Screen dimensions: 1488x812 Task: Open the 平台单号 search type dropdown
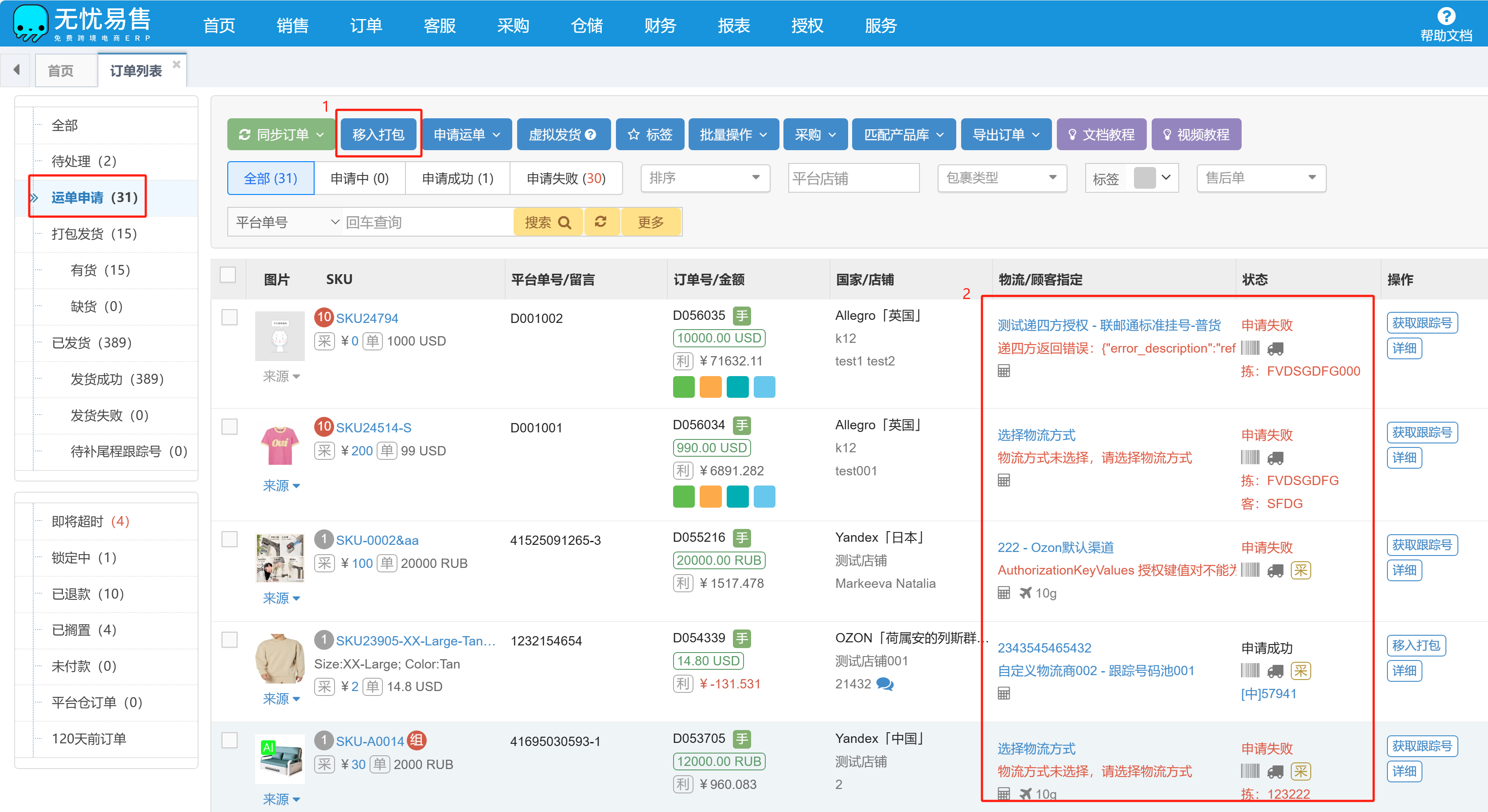click(285, 222)
